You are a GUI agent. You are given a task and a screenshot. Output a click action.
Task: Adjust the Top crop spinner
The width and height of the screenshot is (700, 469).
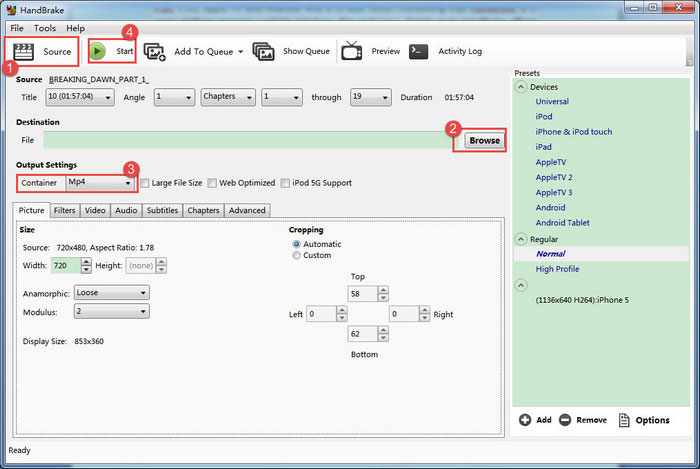pos(383,294)
